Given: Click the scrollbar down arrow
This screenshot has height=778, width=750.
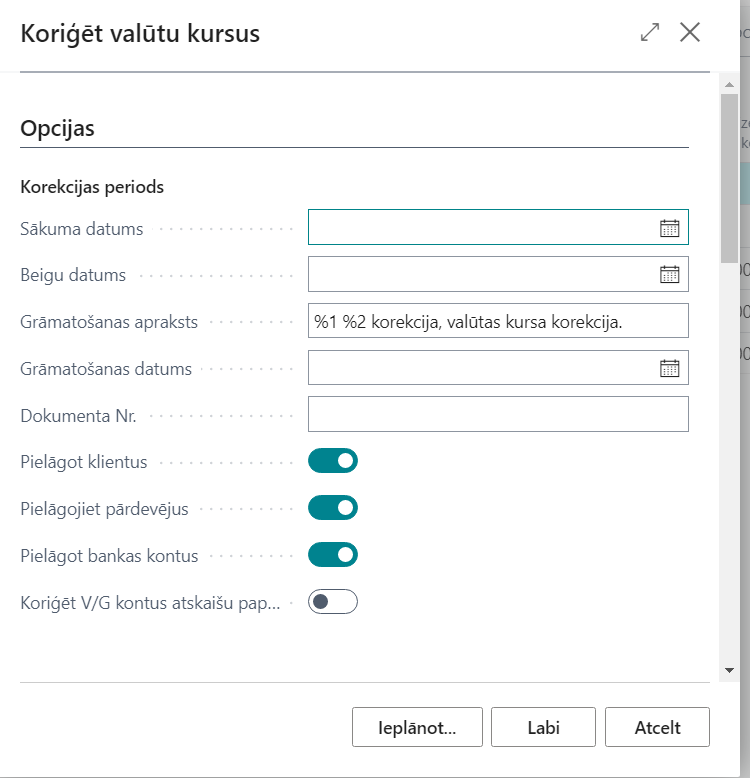Looking at the screenshot, I should 729,670.
